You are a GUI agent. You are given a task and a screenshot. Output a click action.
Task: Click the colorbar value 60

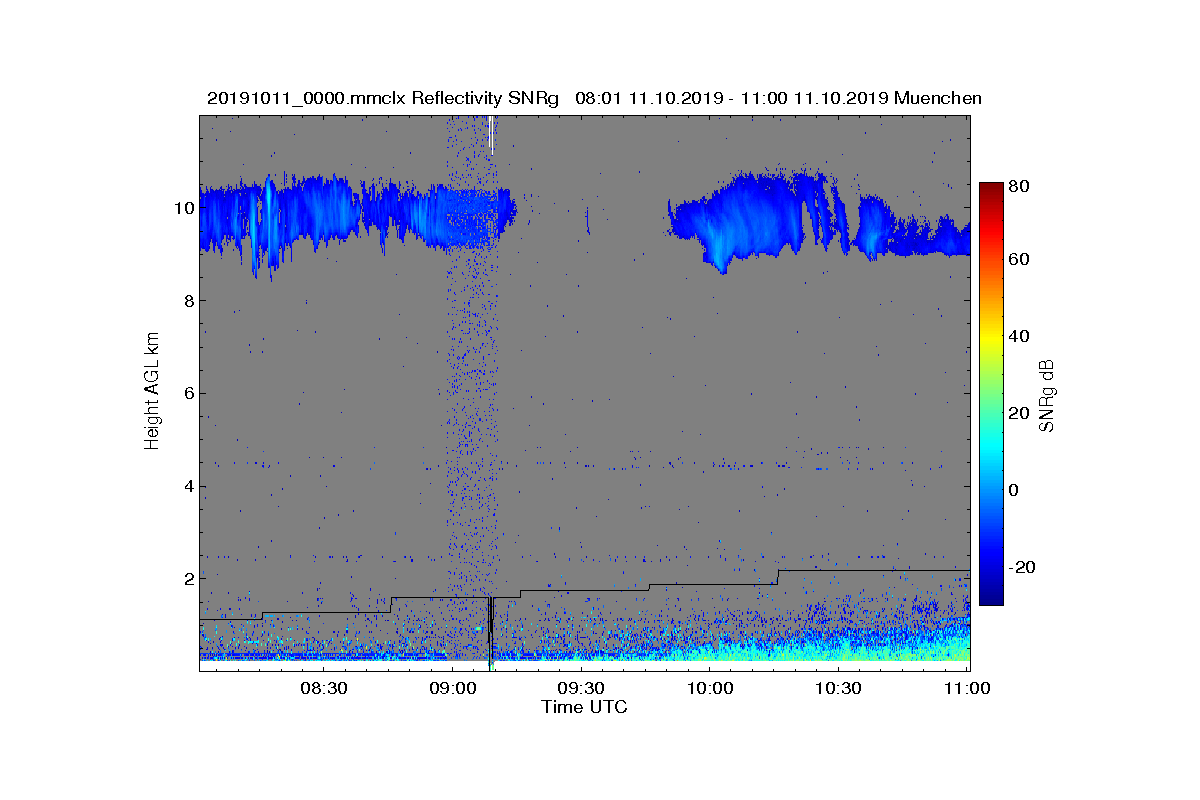pos(1021,260)
